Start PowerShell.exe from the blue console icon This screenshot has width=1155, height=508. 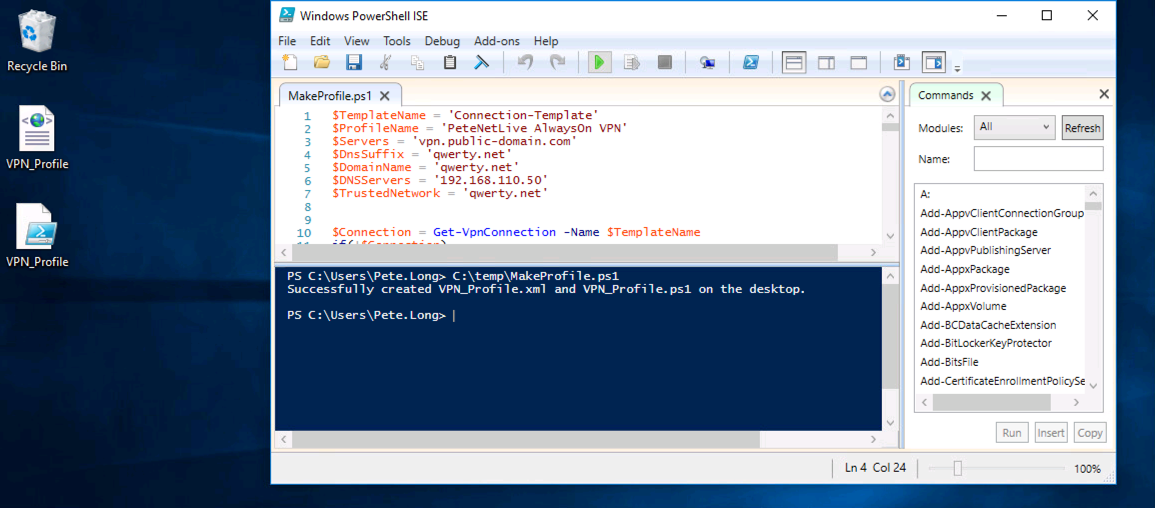pos(751,63)
